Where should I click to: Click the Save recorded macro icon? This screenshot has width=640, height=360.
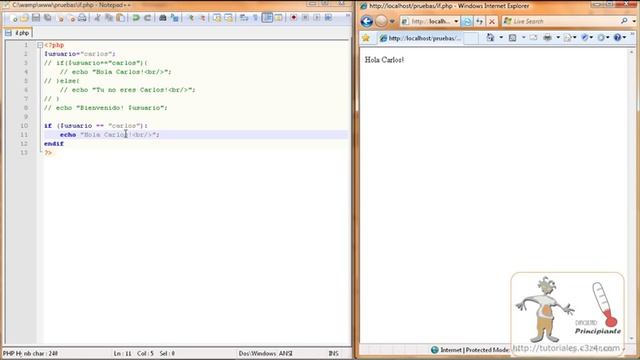(328, 18)
